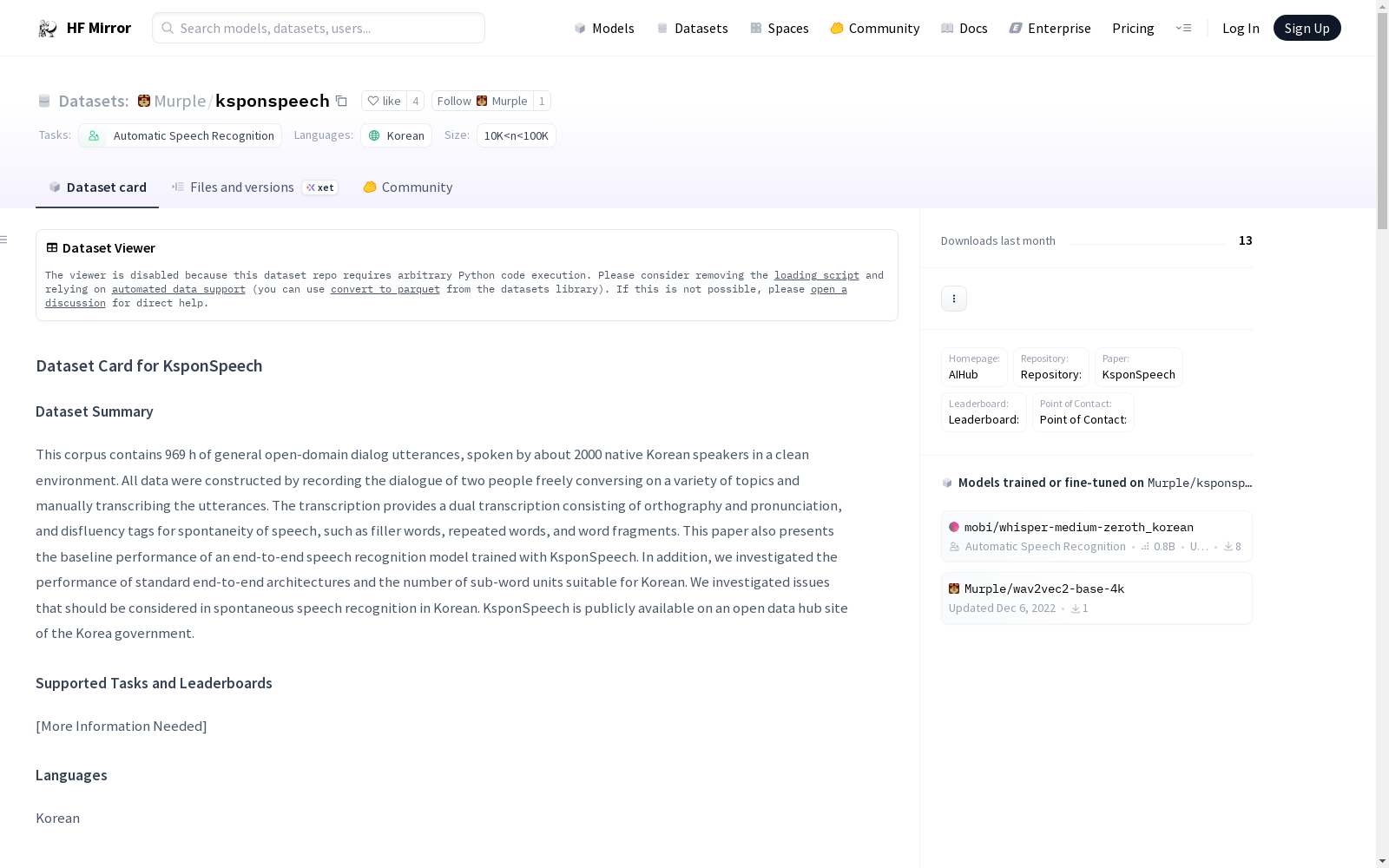The height and width of the screenshot is (868, 1389).
Task: Click the Murple avatar beside dataset title
Action: 144,102
